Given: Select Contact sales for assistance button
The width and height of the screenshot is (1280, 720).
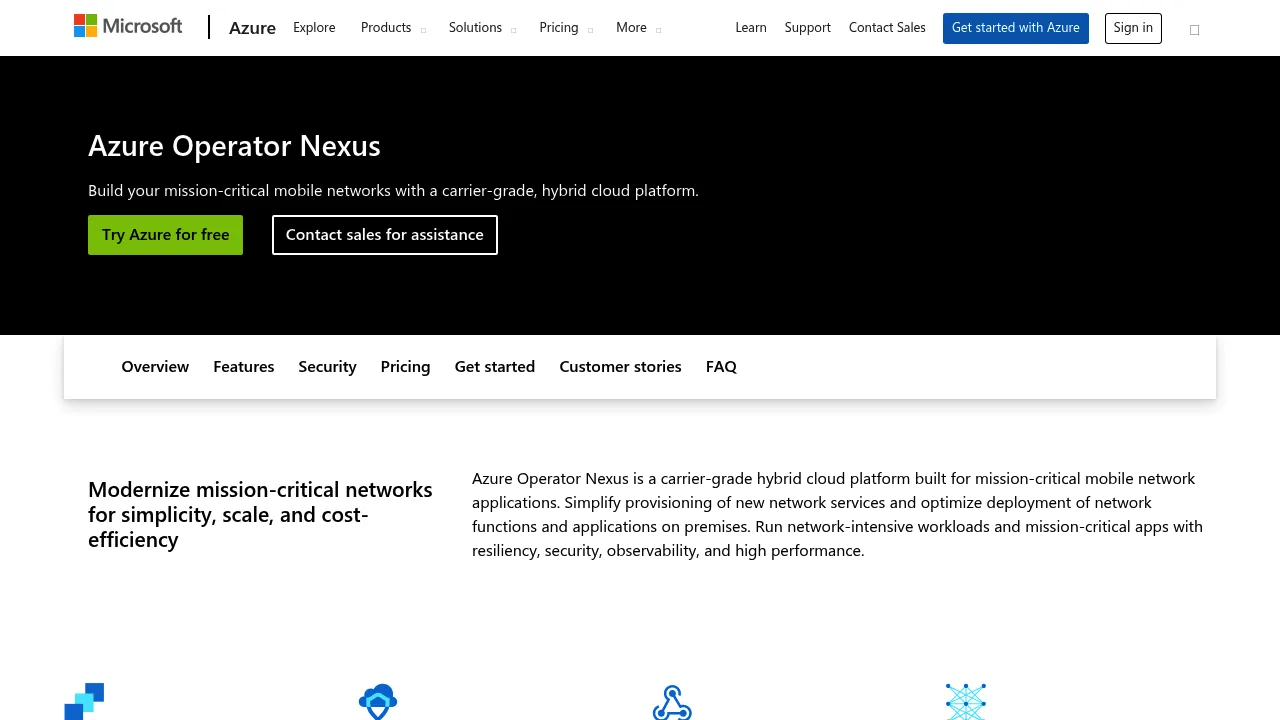Looking at the screenshot, I should (x=385, y=235).
